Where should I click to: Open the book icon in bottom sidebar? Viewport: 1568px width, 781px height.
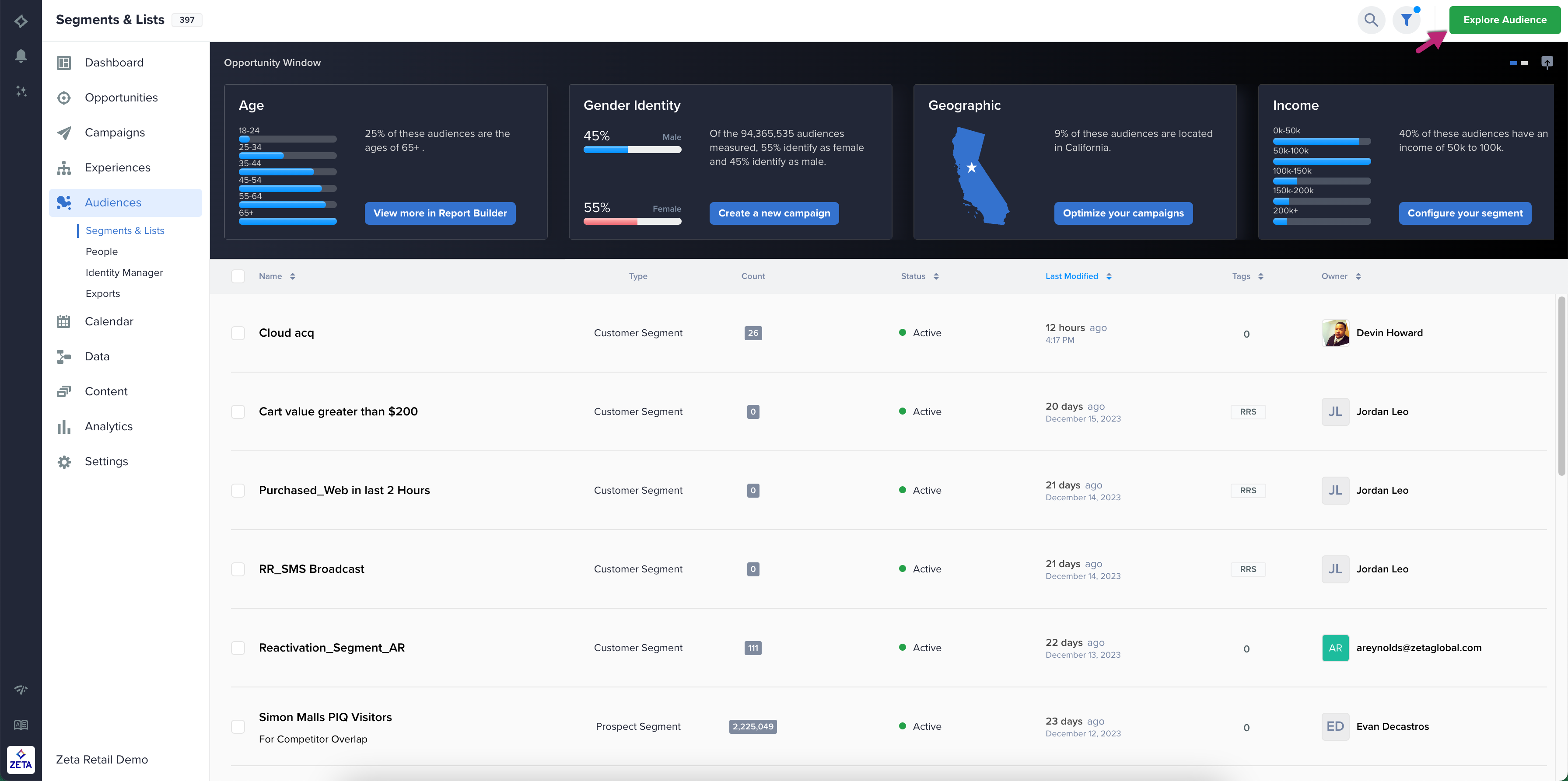coord(21,725)
